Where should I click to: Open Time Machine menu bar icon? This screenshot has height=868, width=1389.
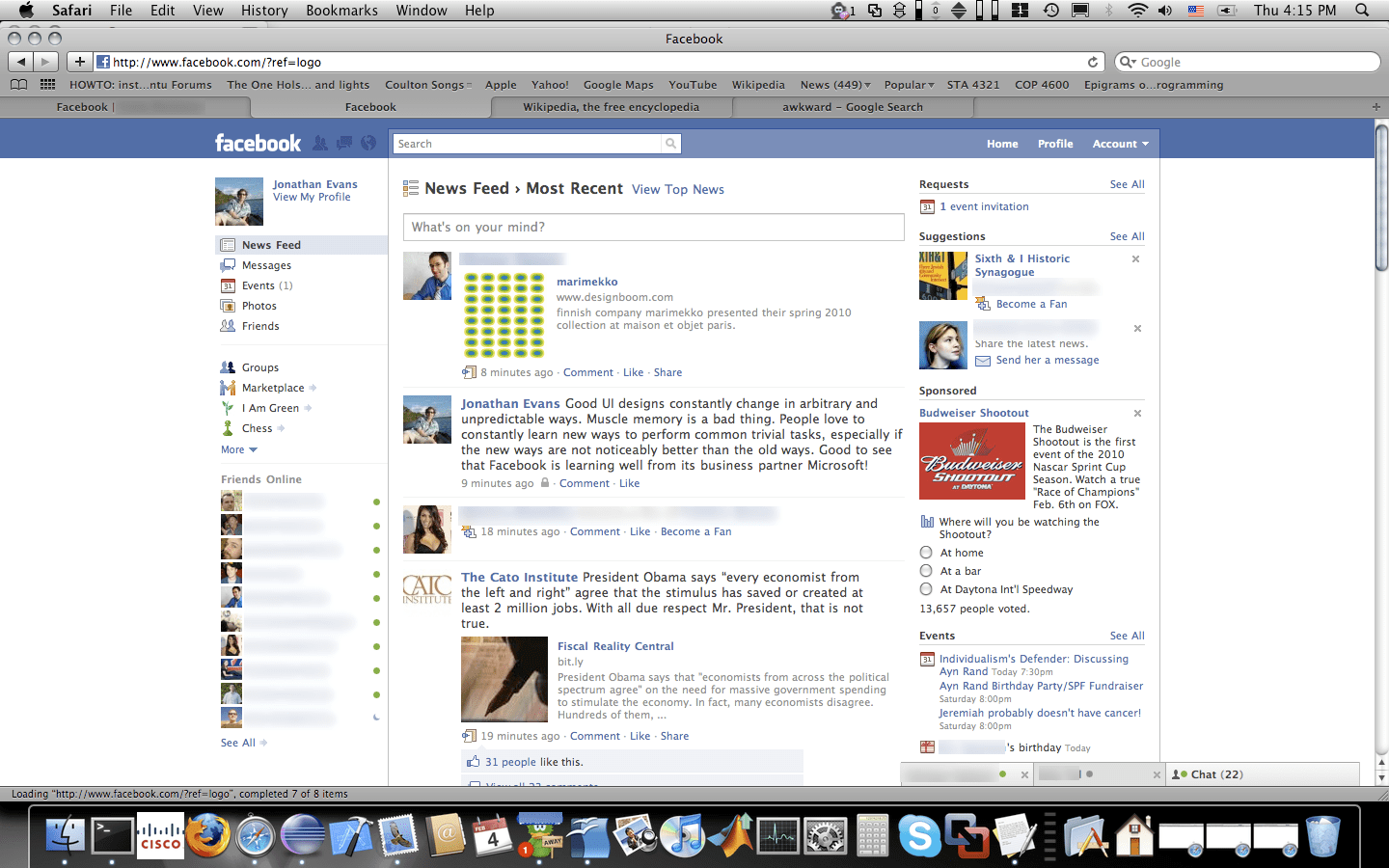(x=1051, y=11)
